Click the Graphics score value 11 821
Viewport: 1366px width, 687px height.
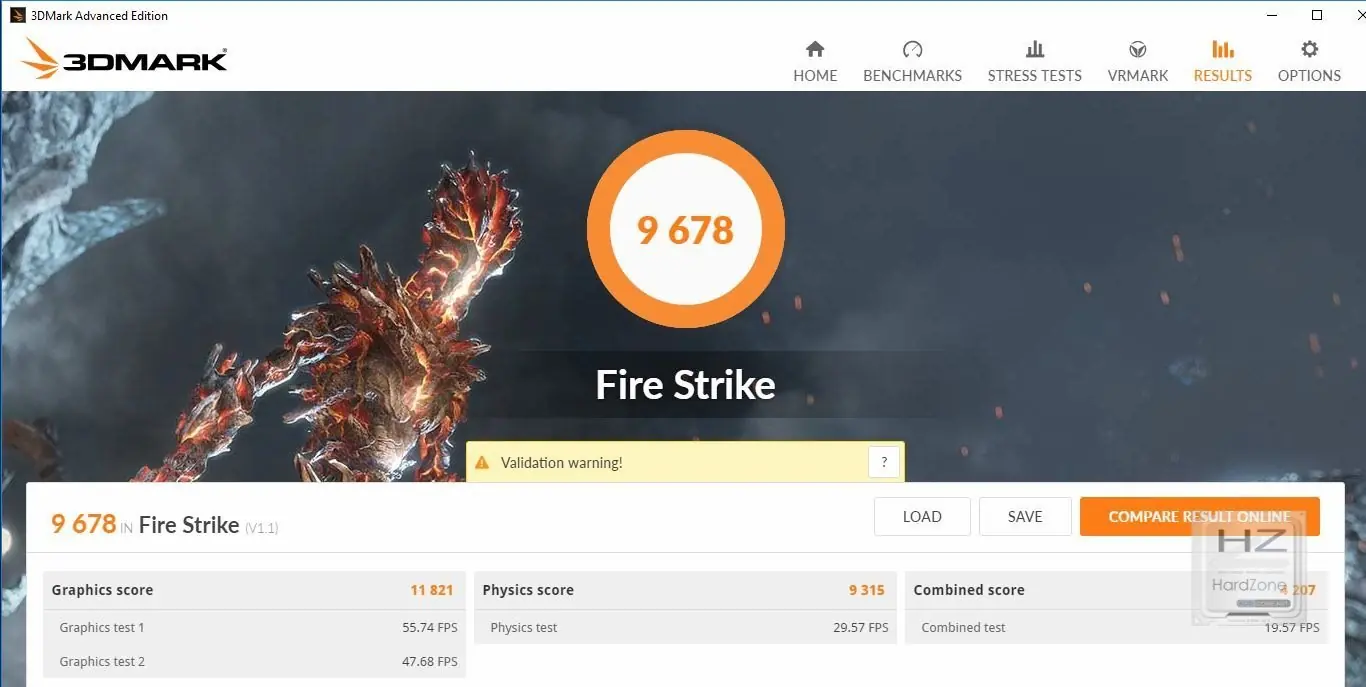tap(432, 590)
